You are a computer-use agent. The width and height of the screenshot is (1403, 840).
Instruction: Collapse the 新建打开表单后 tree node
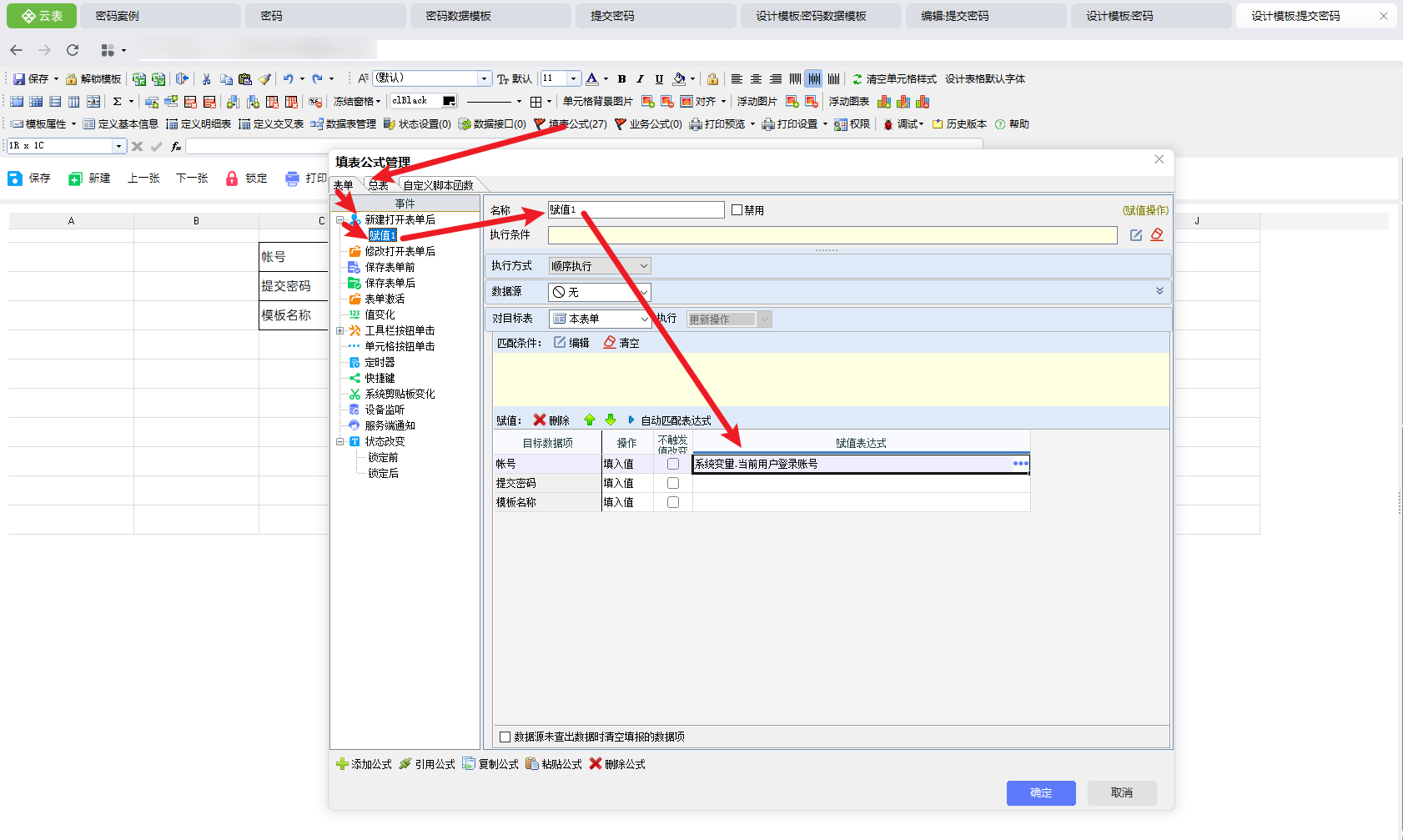coord(339,219)
